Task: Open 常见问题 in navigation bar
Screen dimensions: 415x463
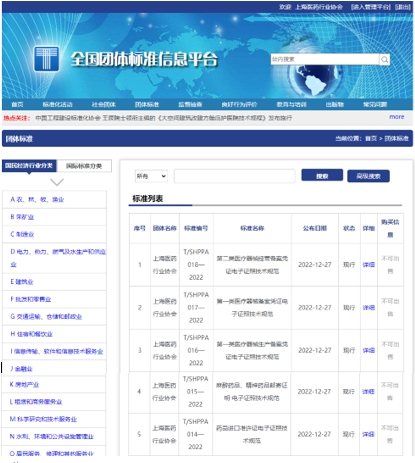Action: 375,104
